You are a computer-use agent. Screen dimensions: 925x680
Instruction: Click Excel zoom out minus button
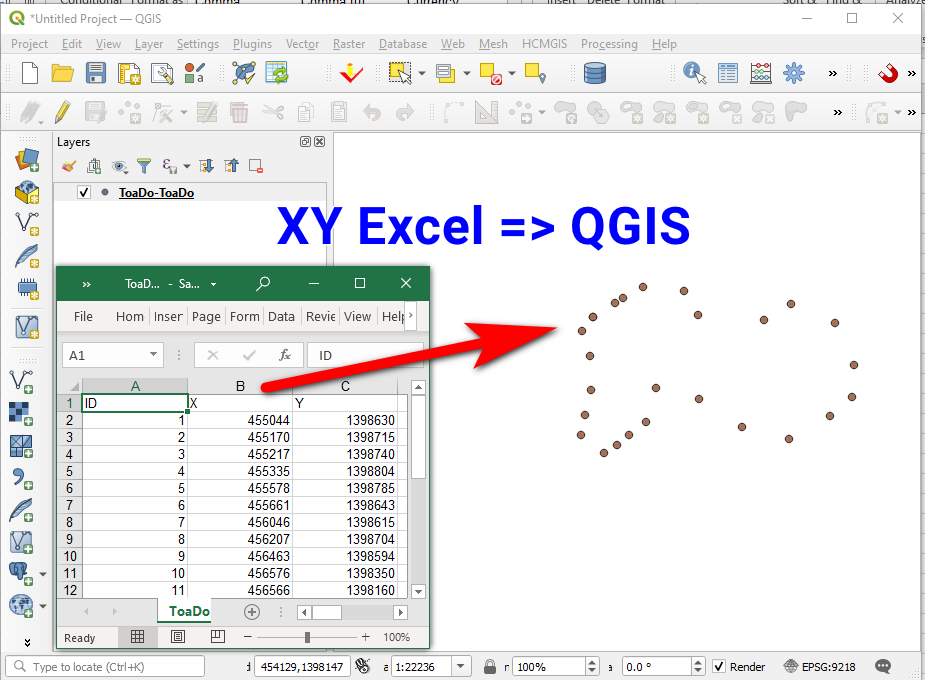click(x=248, y=636)
